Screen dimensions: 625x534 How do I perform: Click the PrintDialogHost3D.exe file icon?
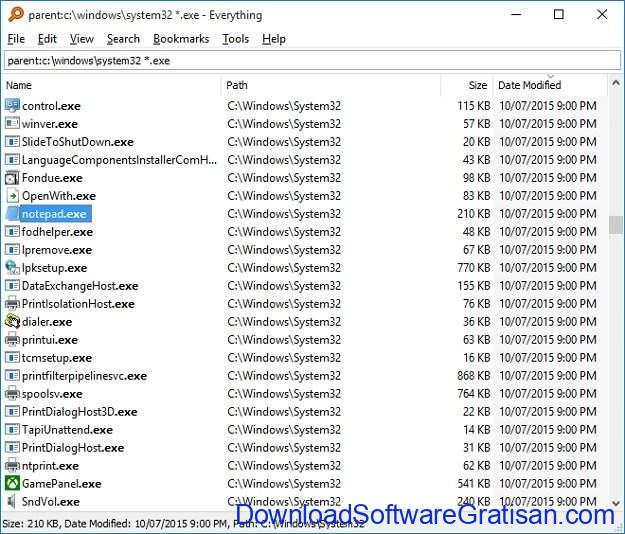coord(12,412)
